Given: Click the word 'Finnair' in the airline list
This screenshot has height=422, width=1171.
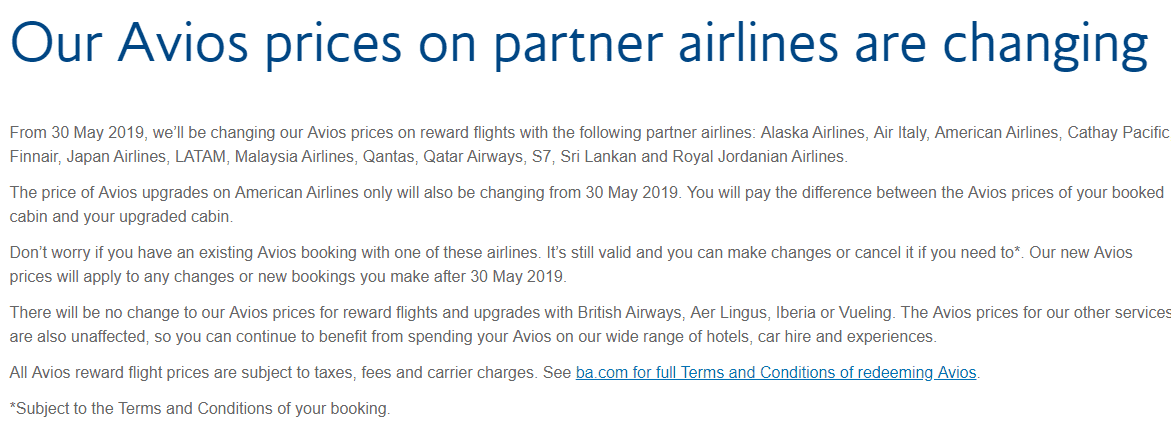Looking at the screenshot, I should point(34,157).
